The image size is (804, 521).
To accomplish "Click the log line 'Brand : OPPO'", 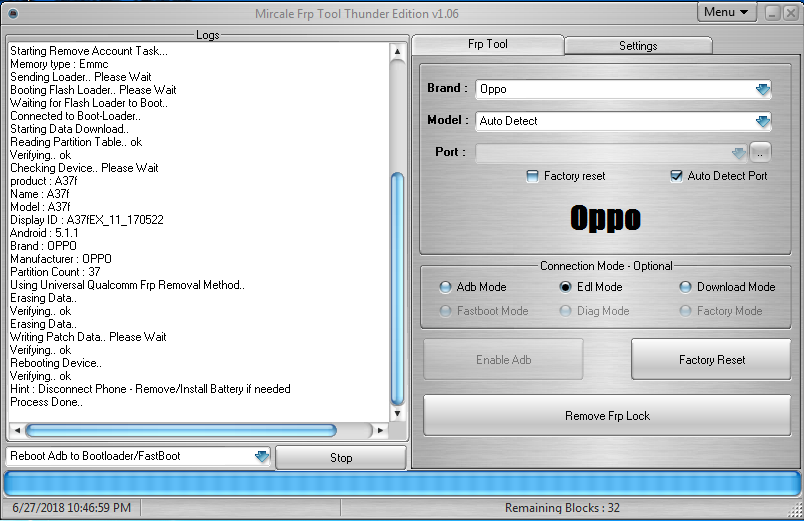I will click(44, 246).
